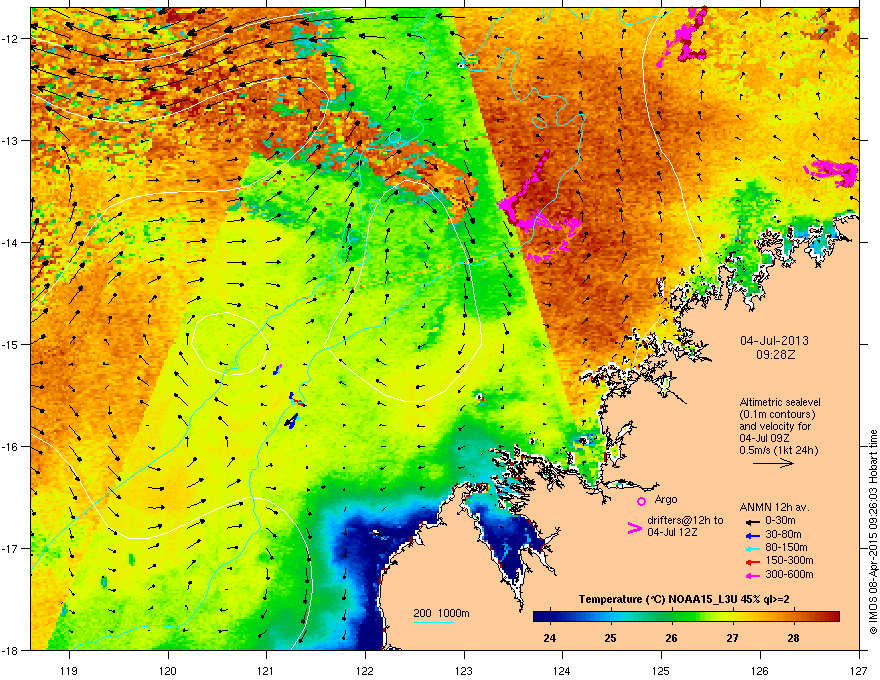880x680 pixels.
Task: Click the '09:28Z' time label
Action: pyautogui.click(x=776, y=355)
